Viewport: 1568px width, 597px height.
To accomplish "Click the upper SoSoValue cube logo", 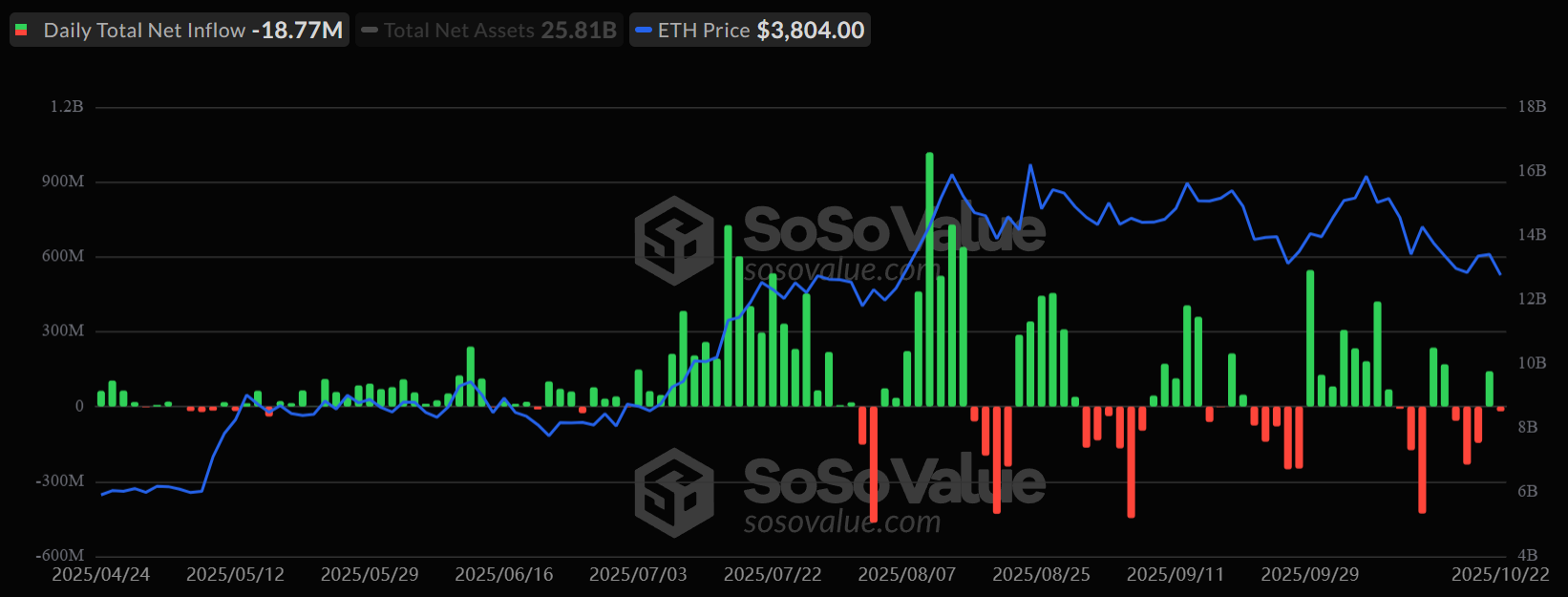I will pos(674,240).
